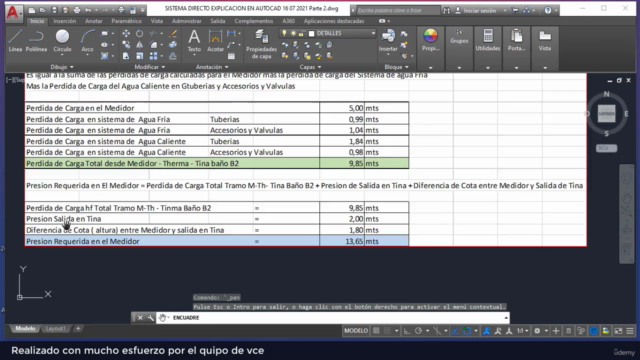Switch to the Inserción ribbon tab
The image size is (640, 360).
pyautogui.click(x=64, y=21)
